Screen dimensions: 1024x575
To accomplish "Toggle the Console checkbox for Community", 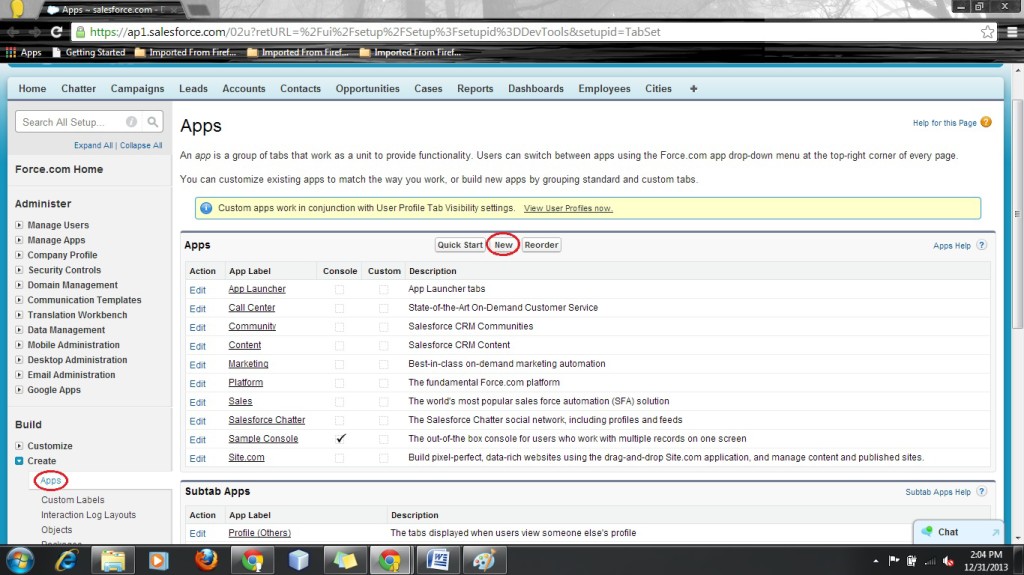I will 340,327.
